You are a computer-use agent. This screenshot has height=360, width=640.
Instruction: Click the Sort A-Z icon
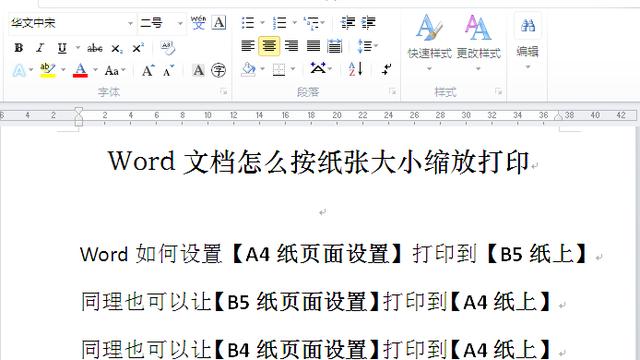(x=356, y=69)
